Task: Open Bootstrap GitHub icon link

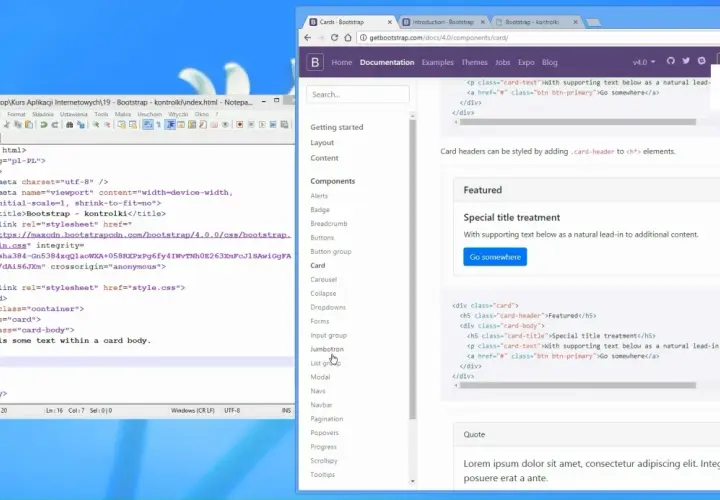Action: pos(670,61)
